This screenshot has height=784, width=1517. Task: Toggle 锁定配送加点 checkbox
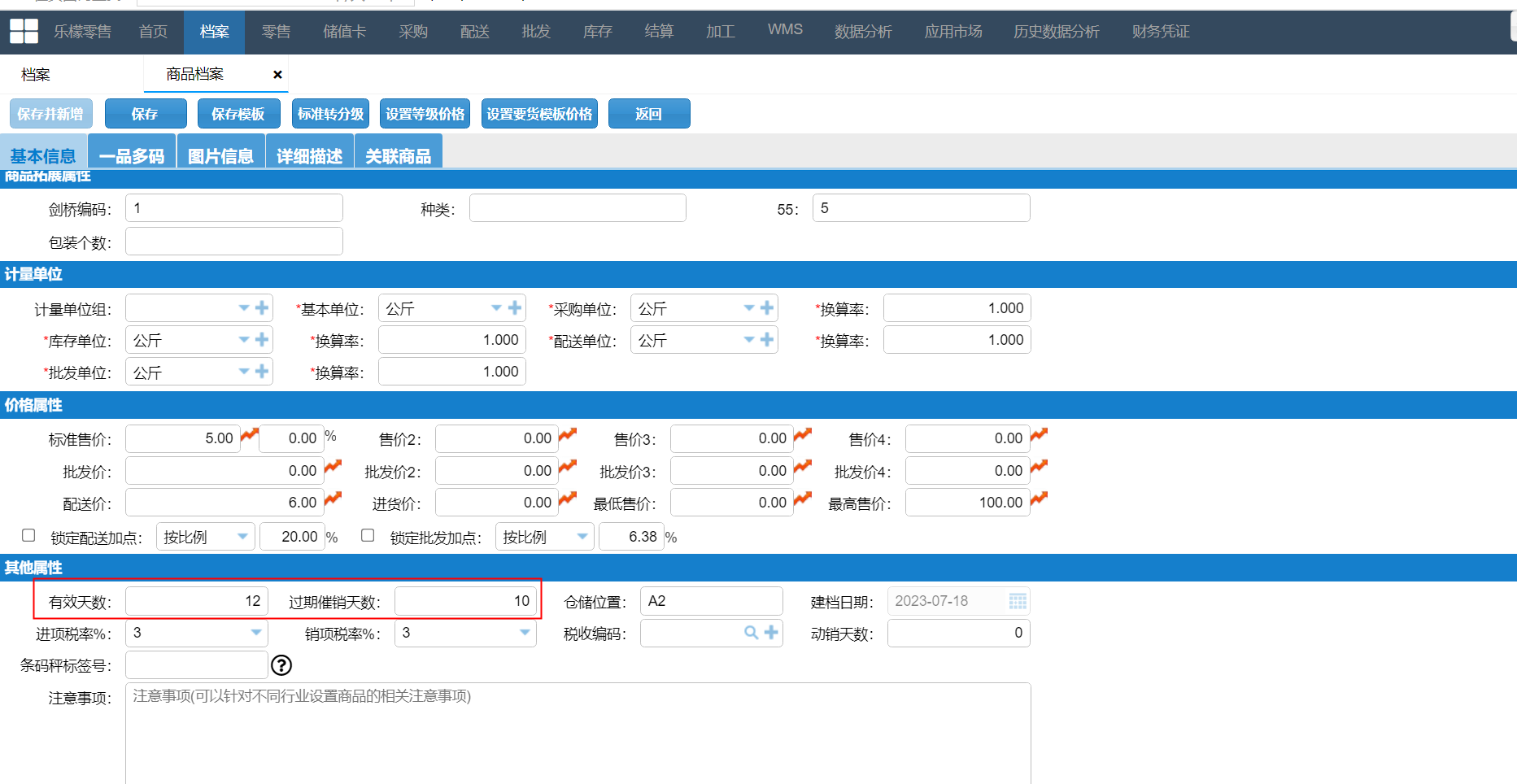(x=28, y=535)
